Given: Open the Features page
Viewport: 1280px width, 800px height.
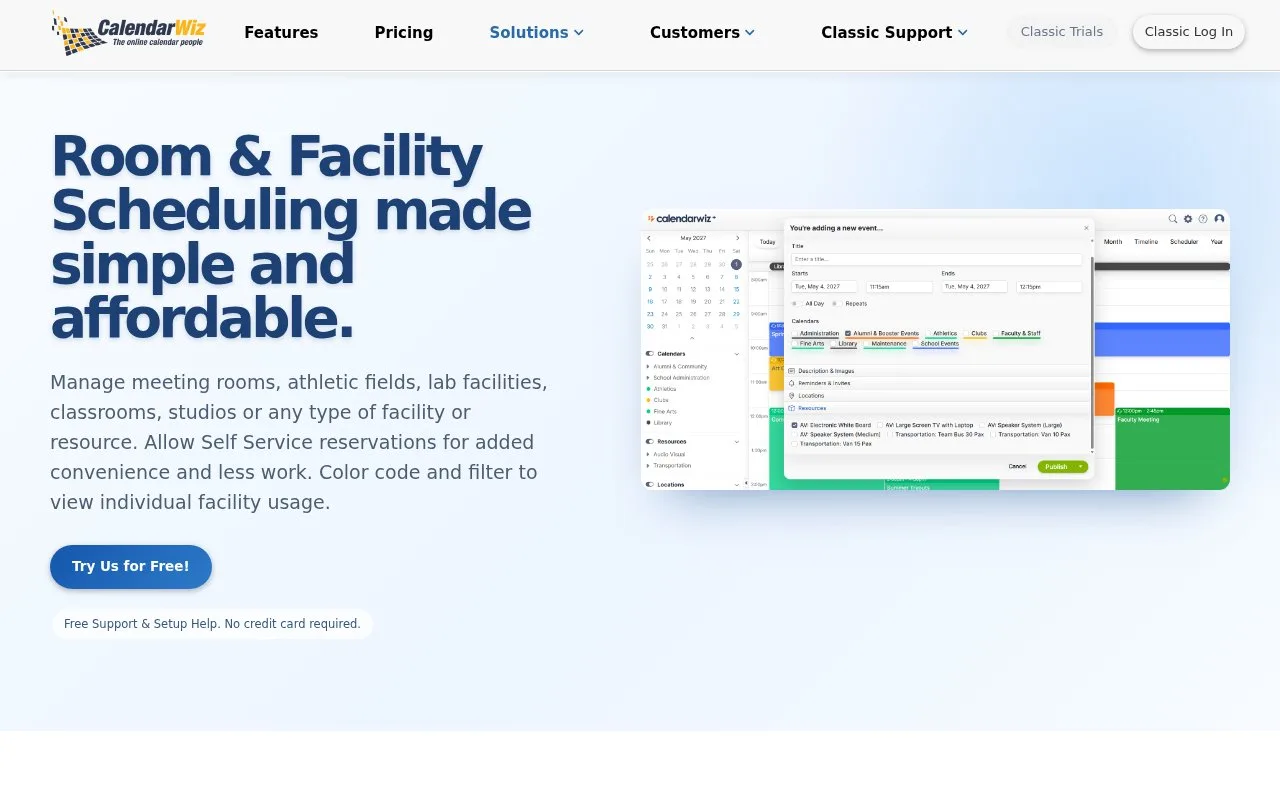Looking at the screenshot, I should coord(281,32).
